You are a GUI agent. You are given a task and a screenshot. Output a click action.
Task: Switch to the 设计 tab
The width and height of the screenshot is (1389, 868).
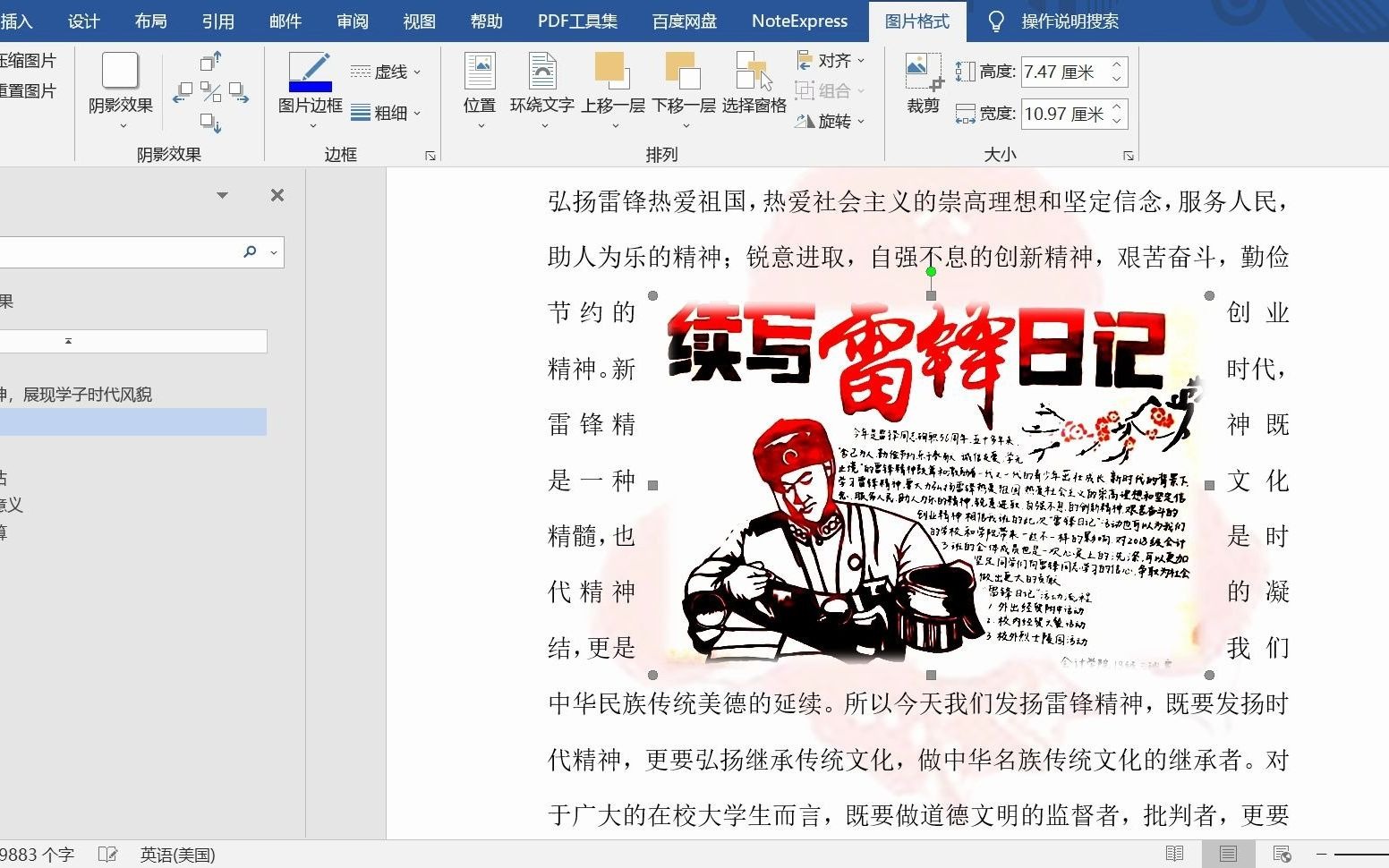pyautogui.click(x=84, y=21)
